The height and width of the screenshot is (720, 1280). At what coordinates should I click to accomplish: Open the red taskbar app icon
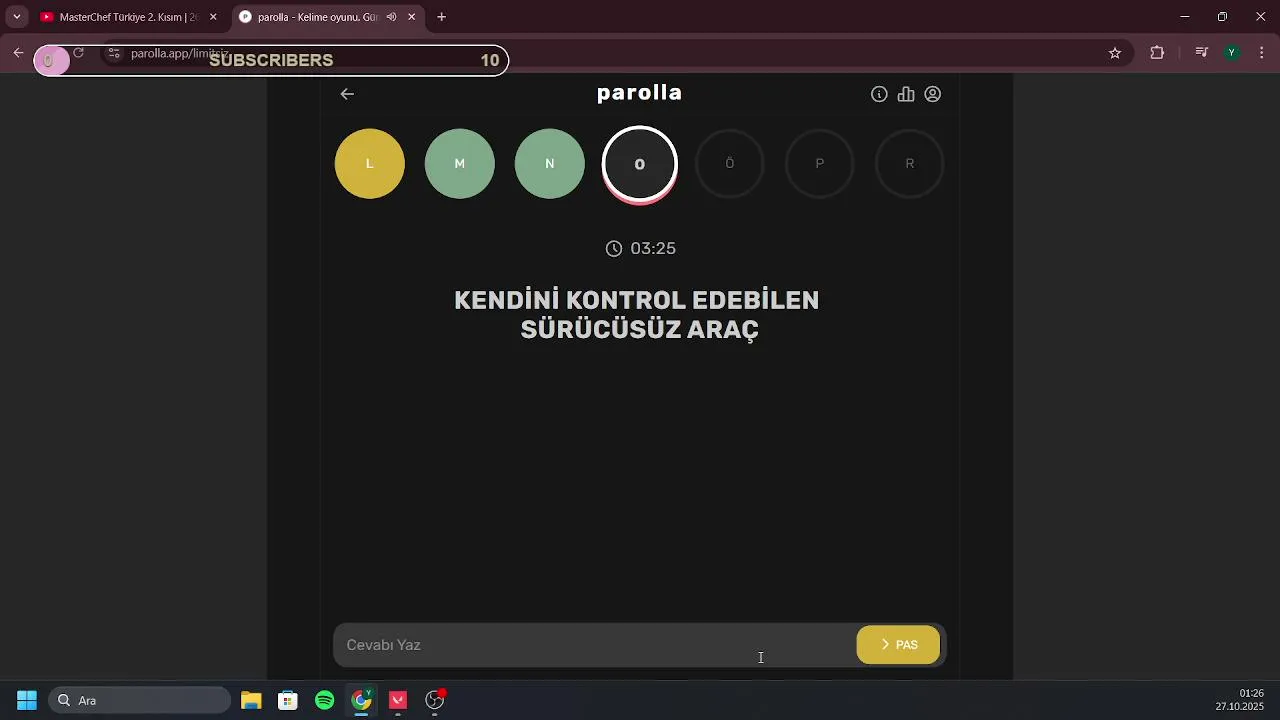(x=398, y=700)
